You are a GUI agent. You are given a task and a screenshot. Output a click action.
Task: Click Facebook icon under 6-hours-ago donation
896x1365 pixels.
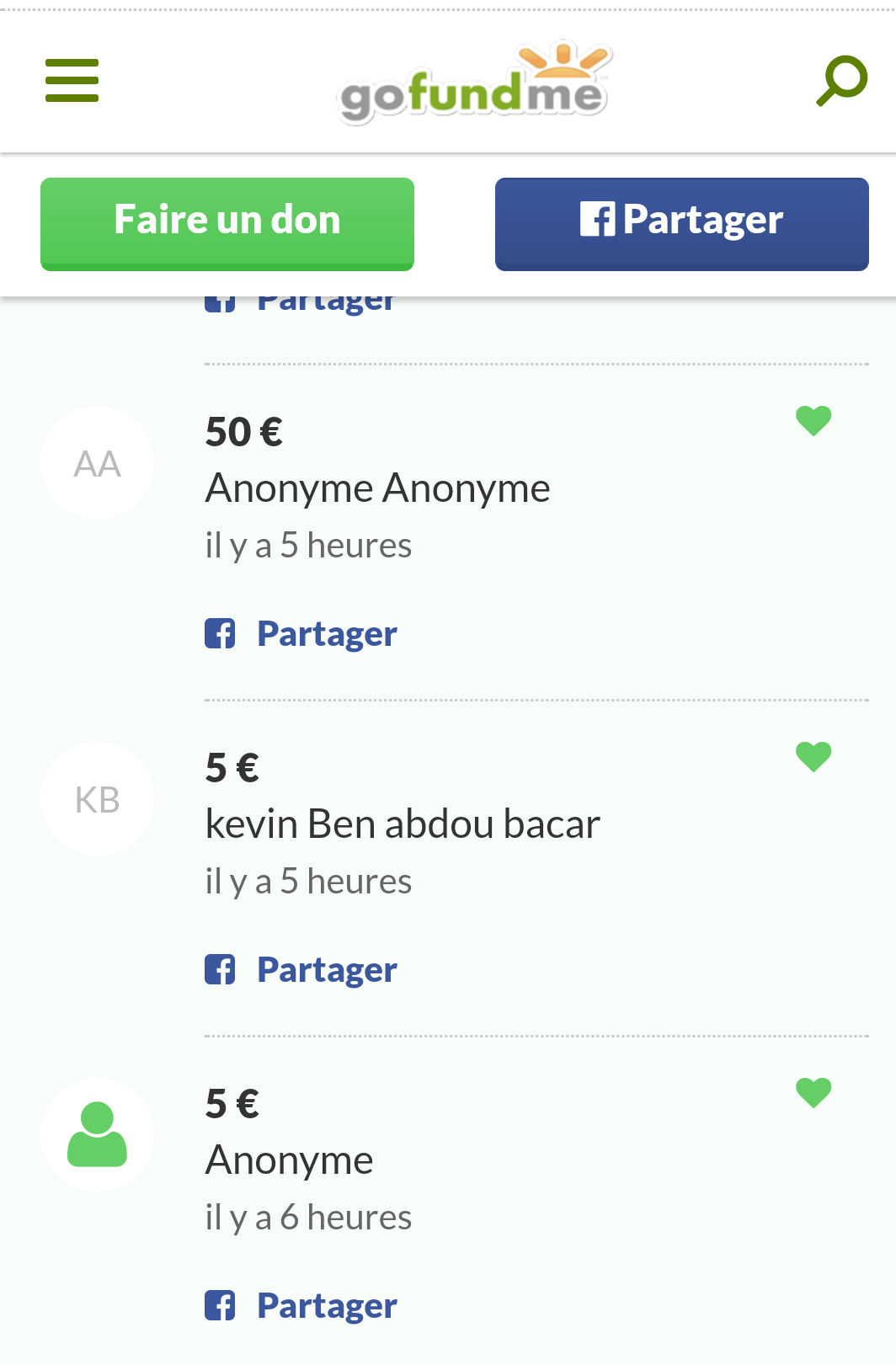(x=220, y=1305)
